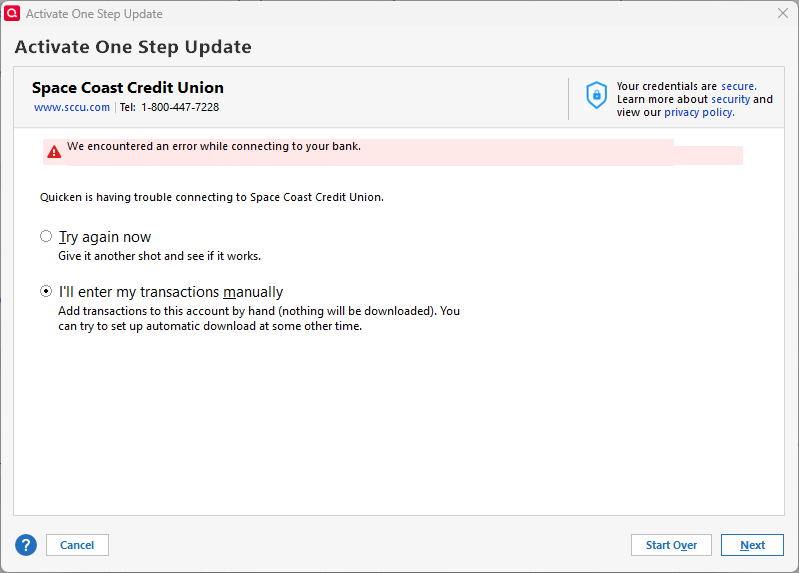Click the Start Over button

pyautogui.click(x=671, y=545)
